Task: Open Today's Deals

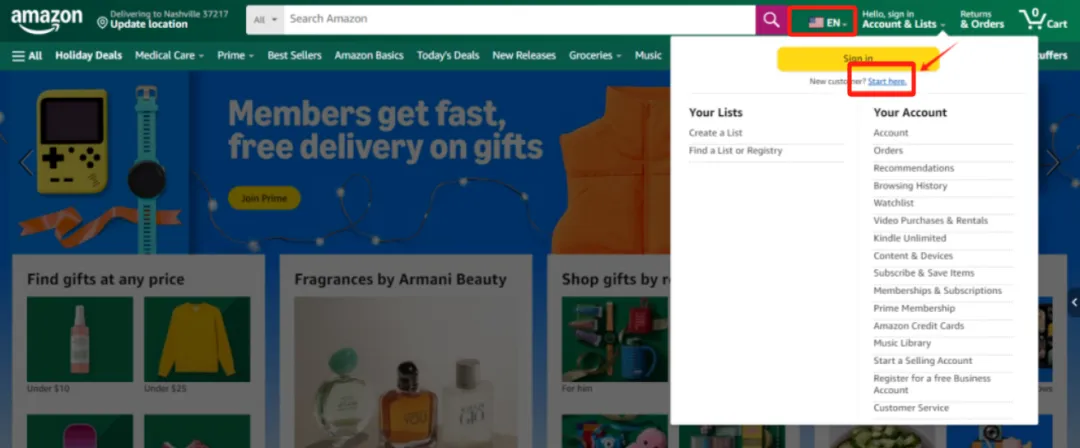Action: (x=448, y=56)
